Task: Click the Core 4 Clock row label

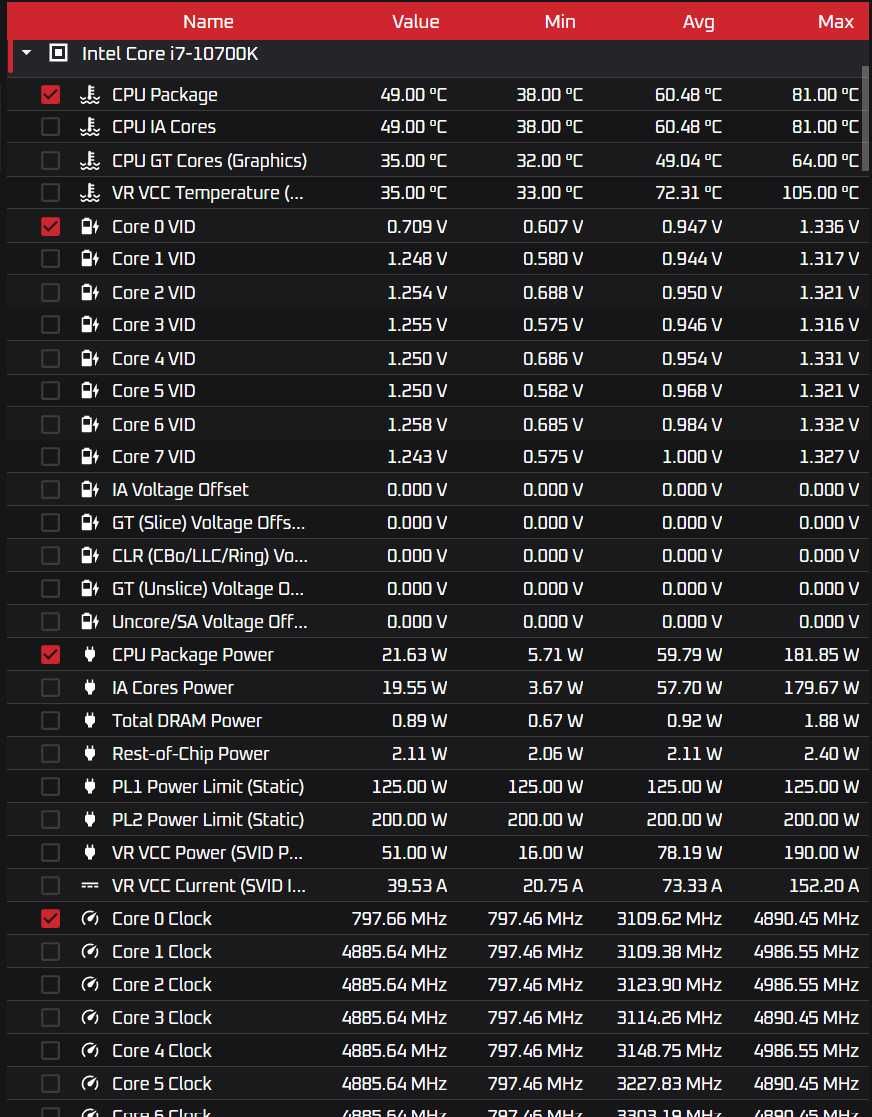Action: pos(162,1050)
